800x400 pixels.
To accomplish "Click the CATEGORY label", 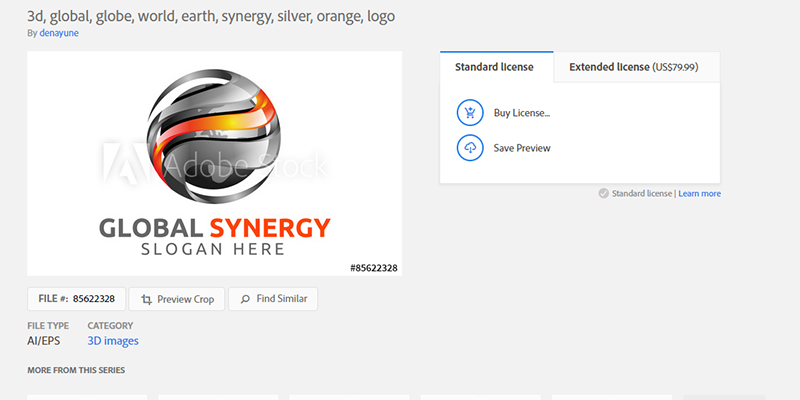I will click(110, 326).
